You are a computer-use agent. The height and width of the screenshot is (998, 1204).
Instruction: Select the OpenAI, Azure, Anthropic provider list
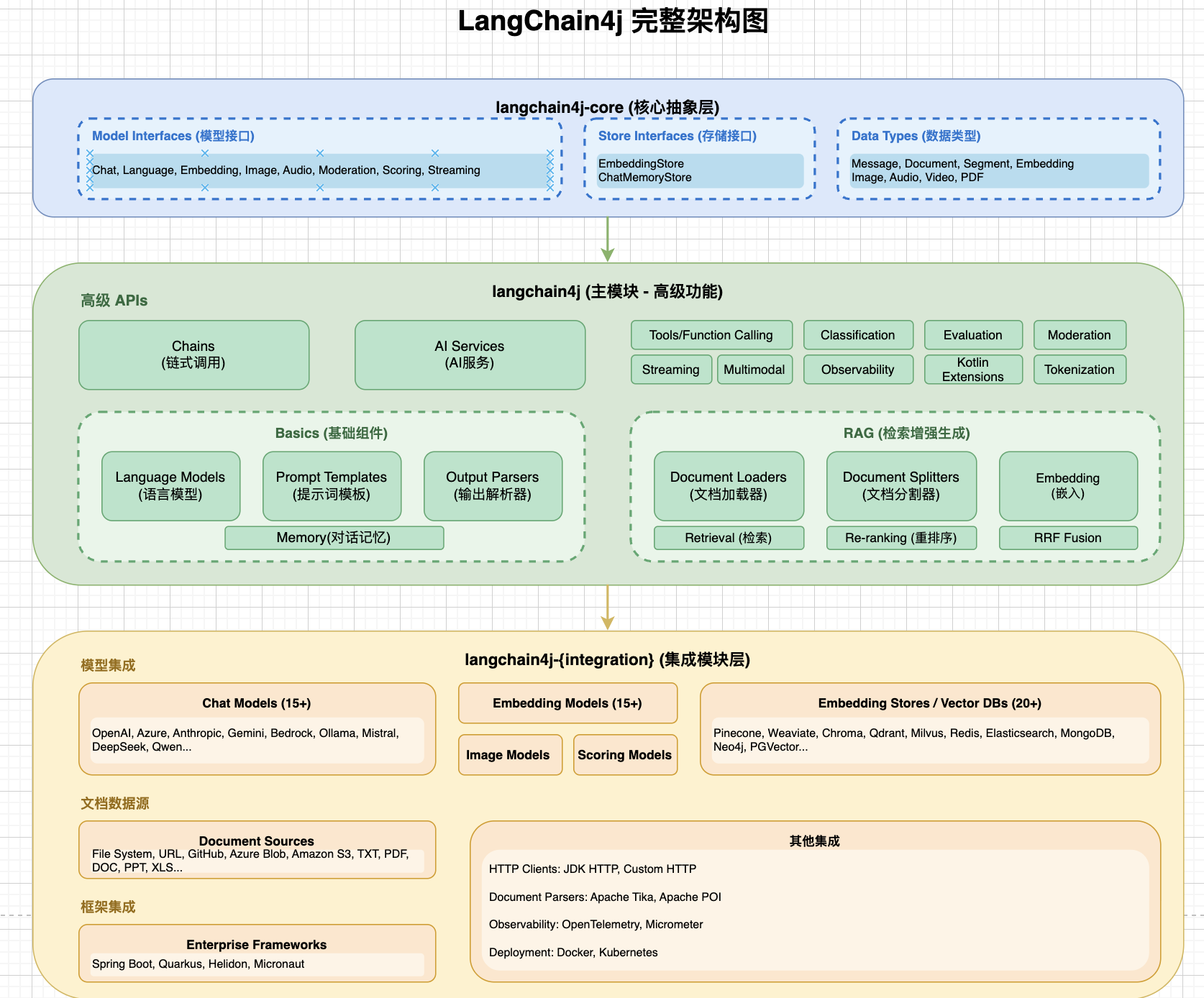tap(257, 740)
